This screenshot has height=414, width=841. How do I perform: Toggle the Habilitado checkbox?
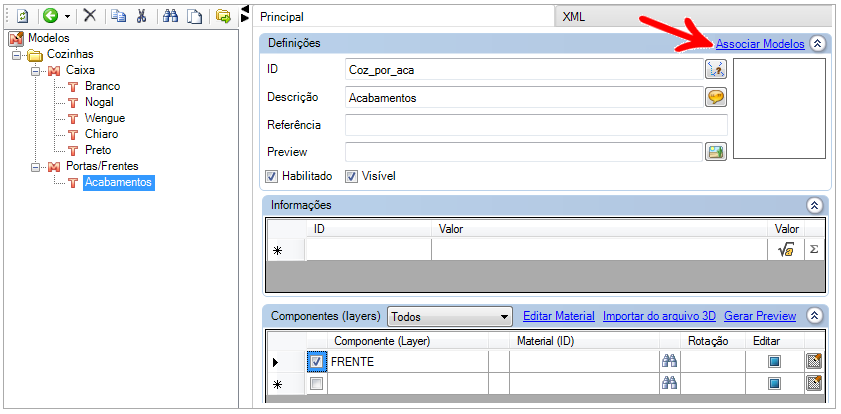272,176
